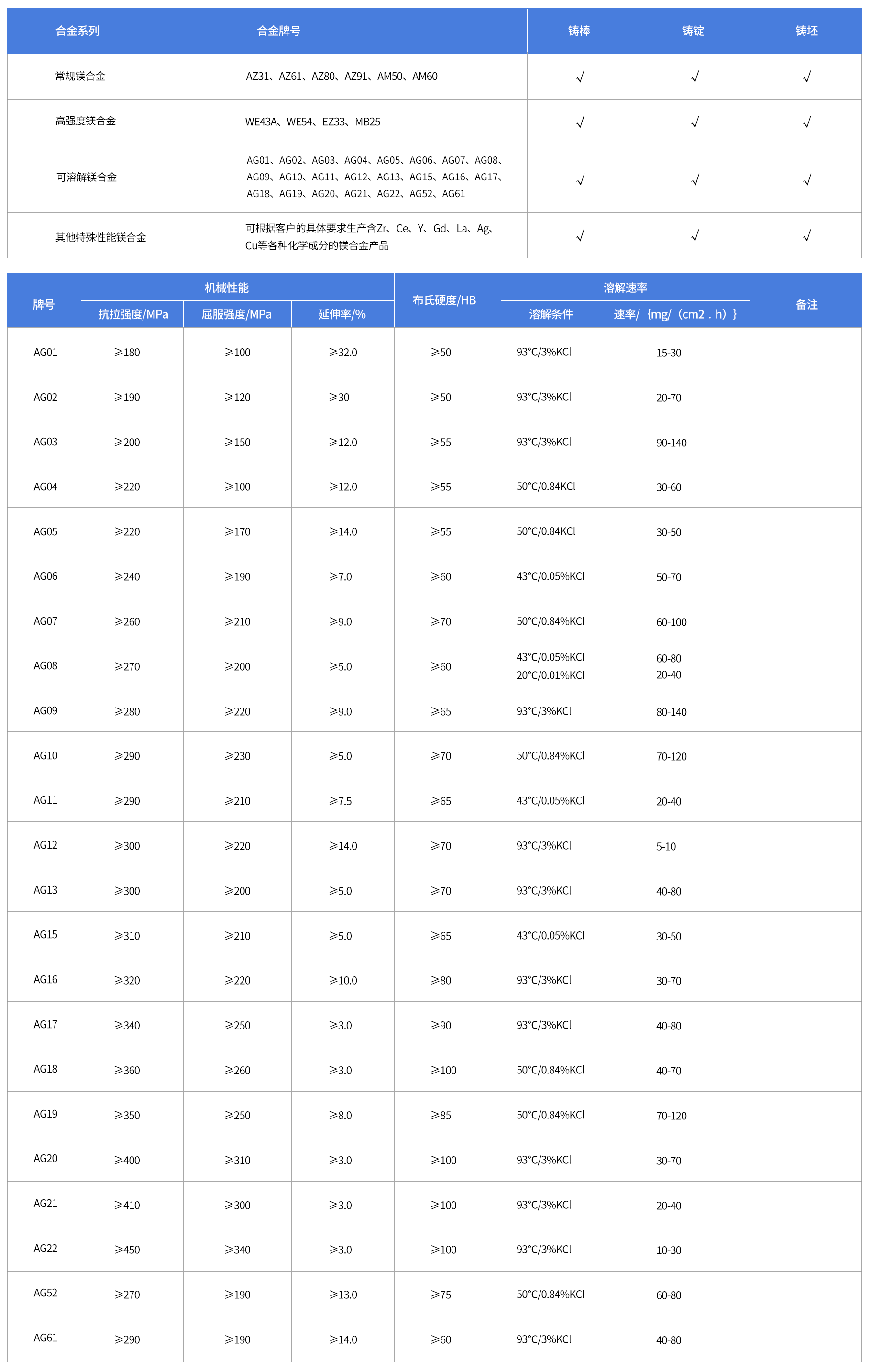Click the ≥450 tensile strength value of AG22

127,1250
